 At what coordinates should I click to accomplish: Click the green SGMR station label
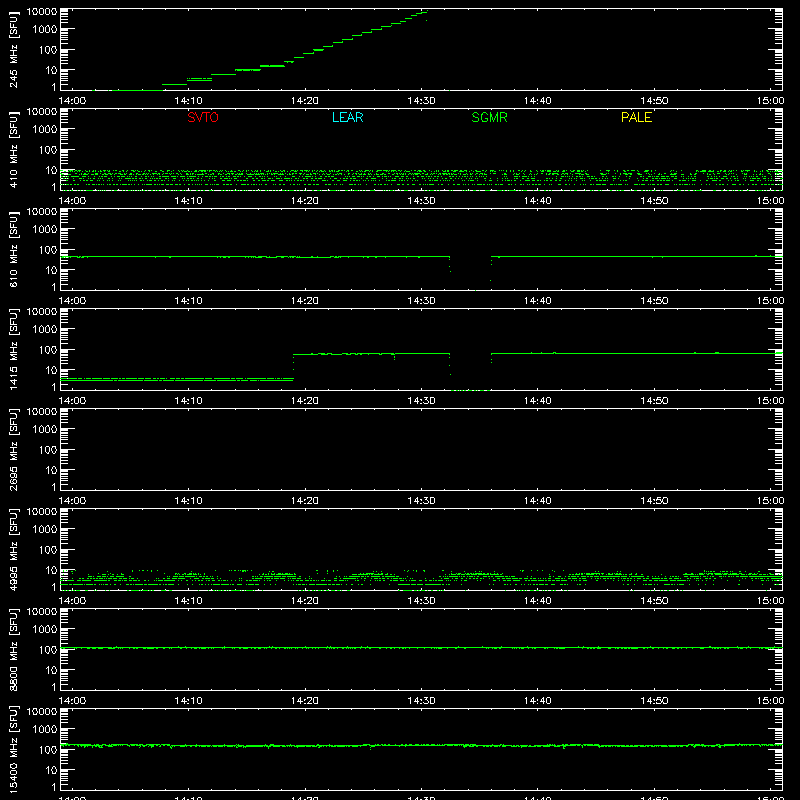tap(489, 117)
